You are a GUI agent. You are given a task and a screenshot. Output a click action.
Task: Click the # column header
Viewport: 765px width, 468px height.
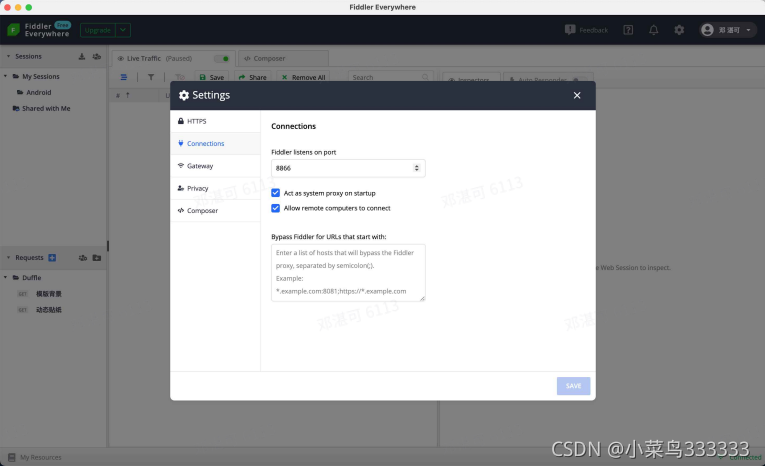coord(118,96)
